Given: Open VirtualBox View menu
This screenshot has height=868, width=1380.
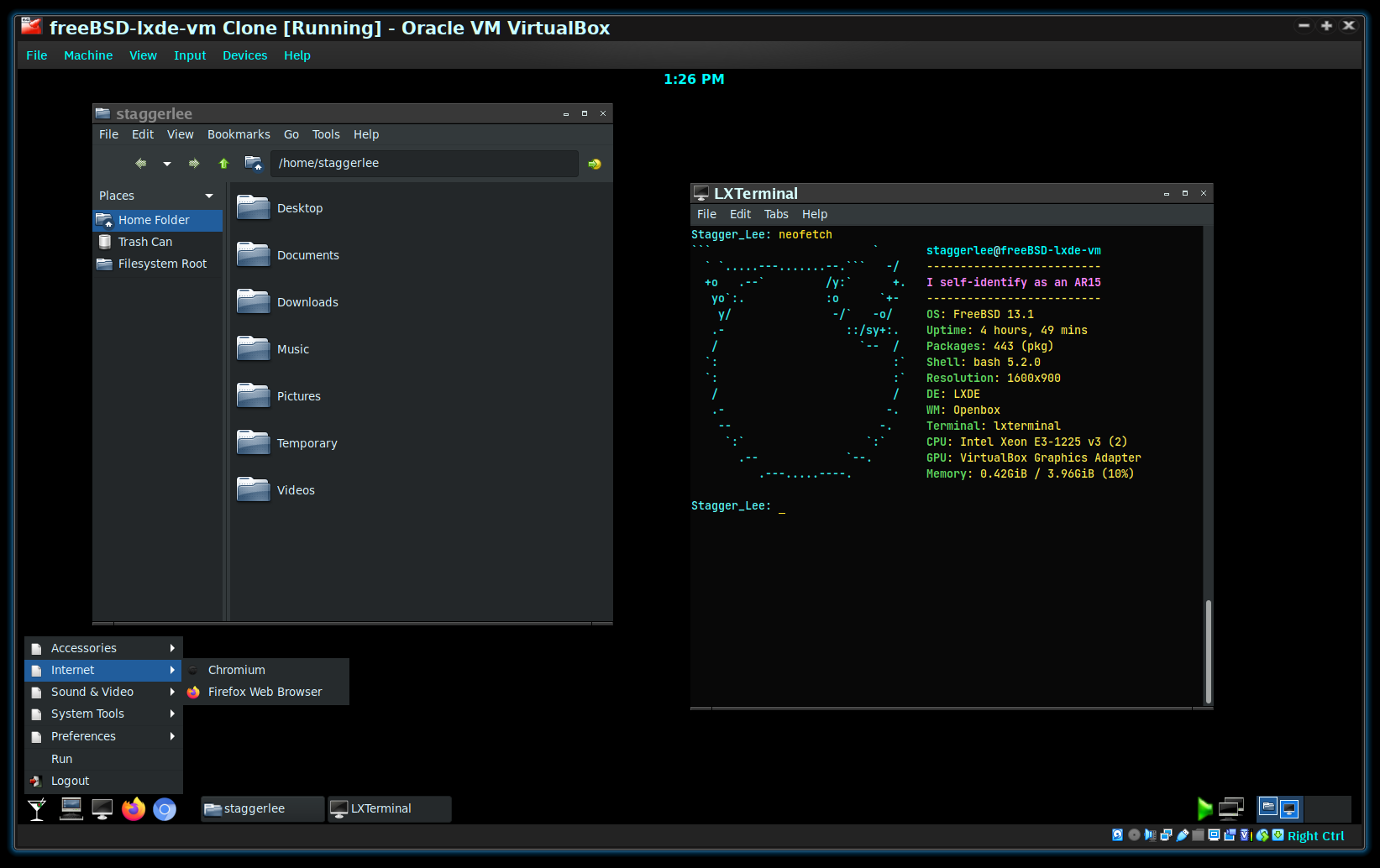Looking at the screenshot, I should coord(143,55).
